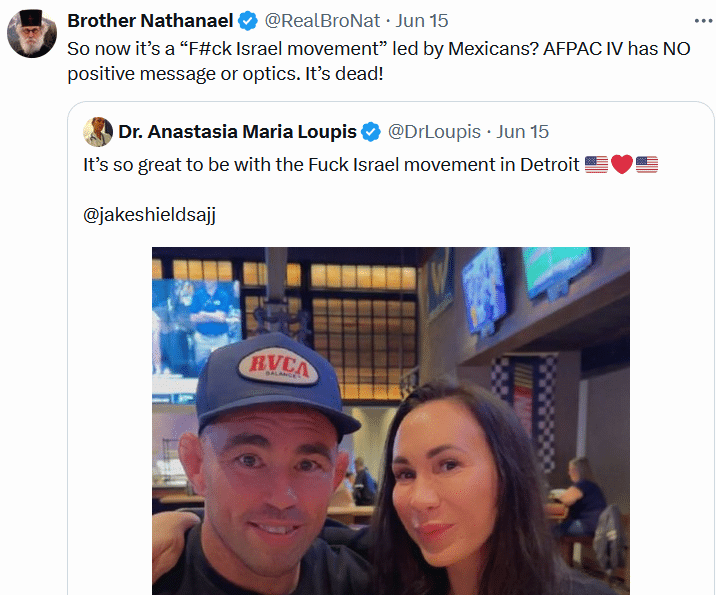This screenshot has height=595, width=716.
Task: Click the first US flag emoji
Action: pos(596,165)
